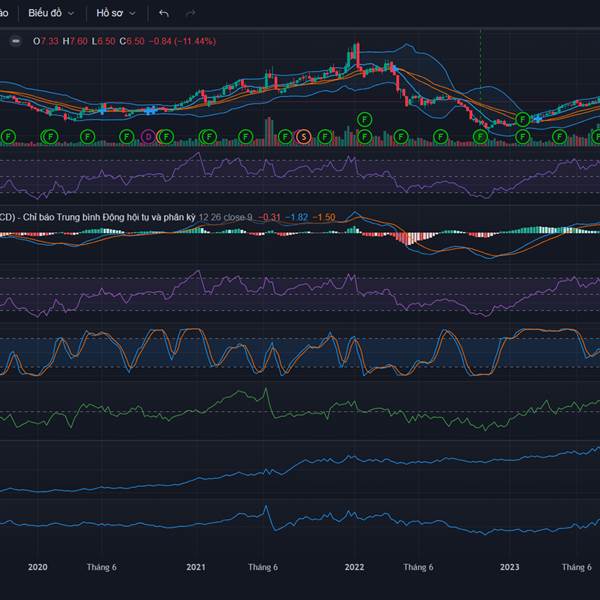Screen dimensions: 600x600
Task: Click the purple D dividend marker
Action: [x=148, y=135]
